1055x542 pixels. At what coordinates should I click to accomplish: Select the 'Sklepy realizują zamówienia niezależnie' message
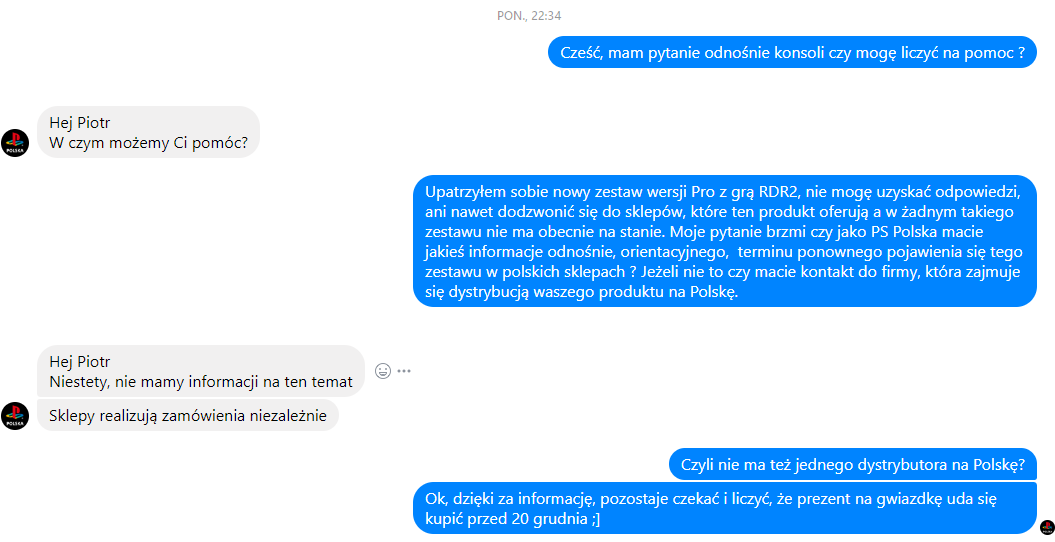pos(188,416)
